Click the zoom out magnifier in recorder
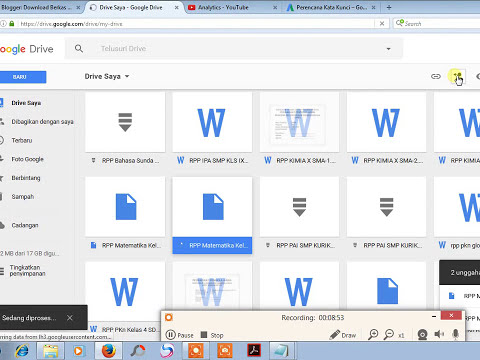 pyautogui.click(x=389, y=335)
